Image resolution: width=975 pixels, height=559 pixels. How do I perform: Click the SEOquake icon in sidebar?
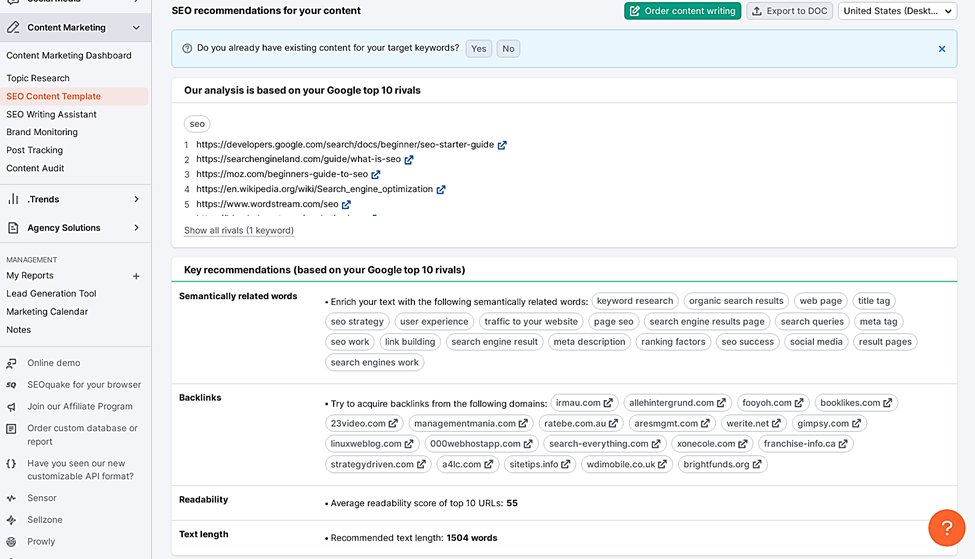(11, 385)
